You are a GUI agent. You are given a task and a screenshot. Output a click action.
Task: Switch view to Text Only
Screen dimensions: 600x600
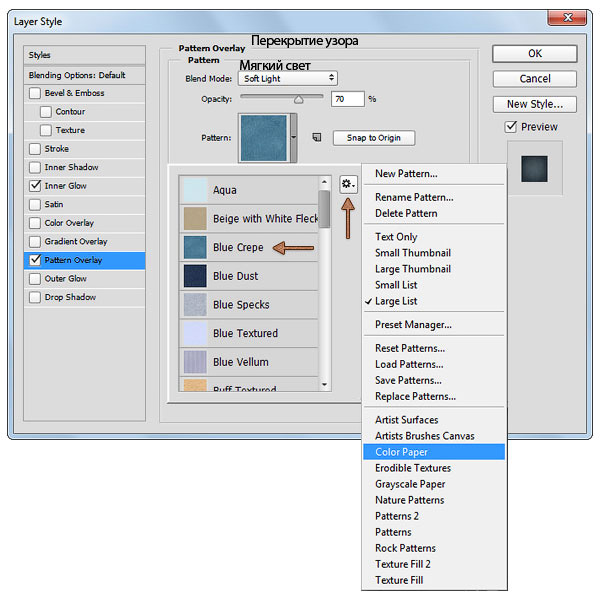396,237
